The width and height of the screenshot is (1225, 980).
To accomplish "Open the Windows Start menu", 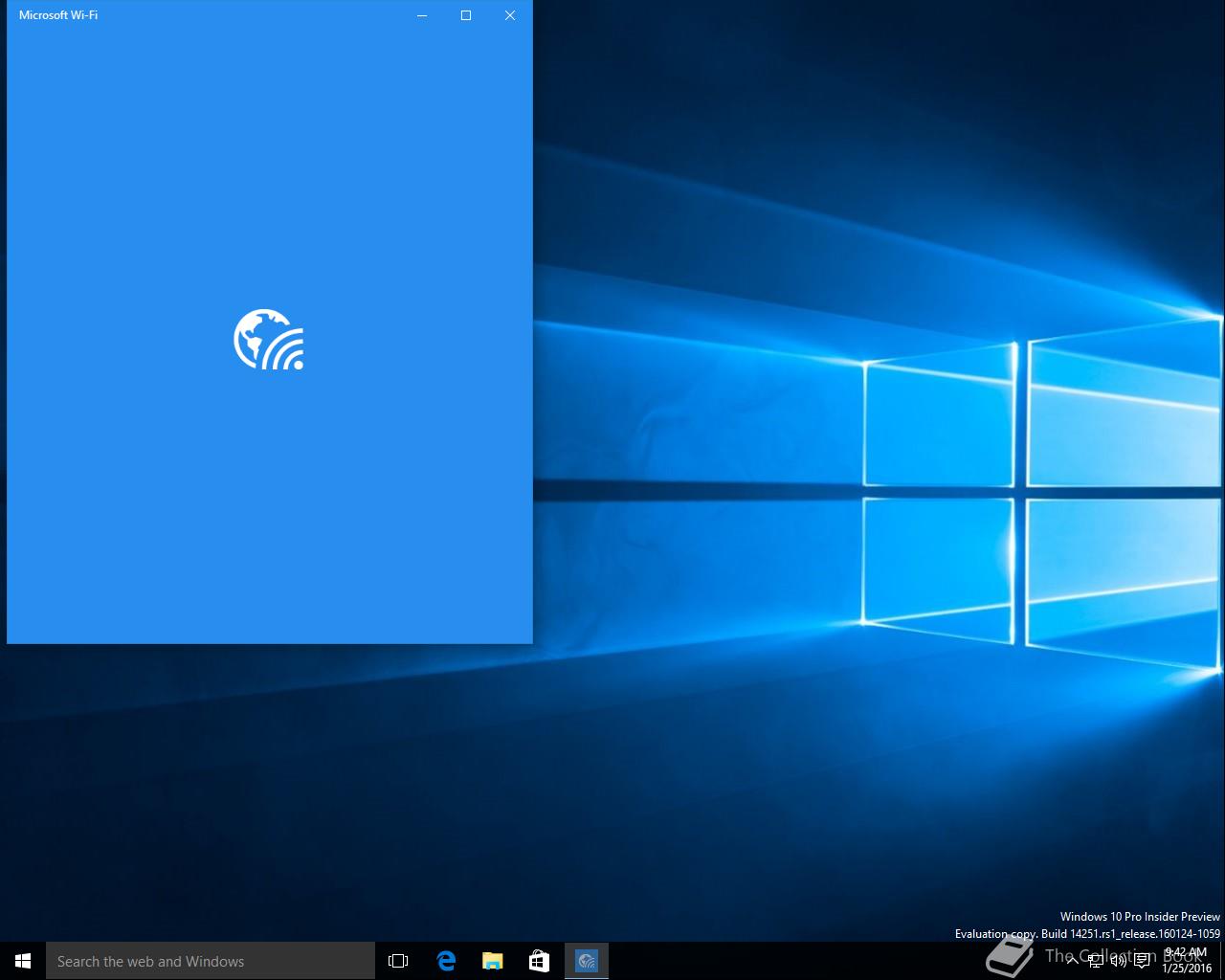I will pos(23,961).
